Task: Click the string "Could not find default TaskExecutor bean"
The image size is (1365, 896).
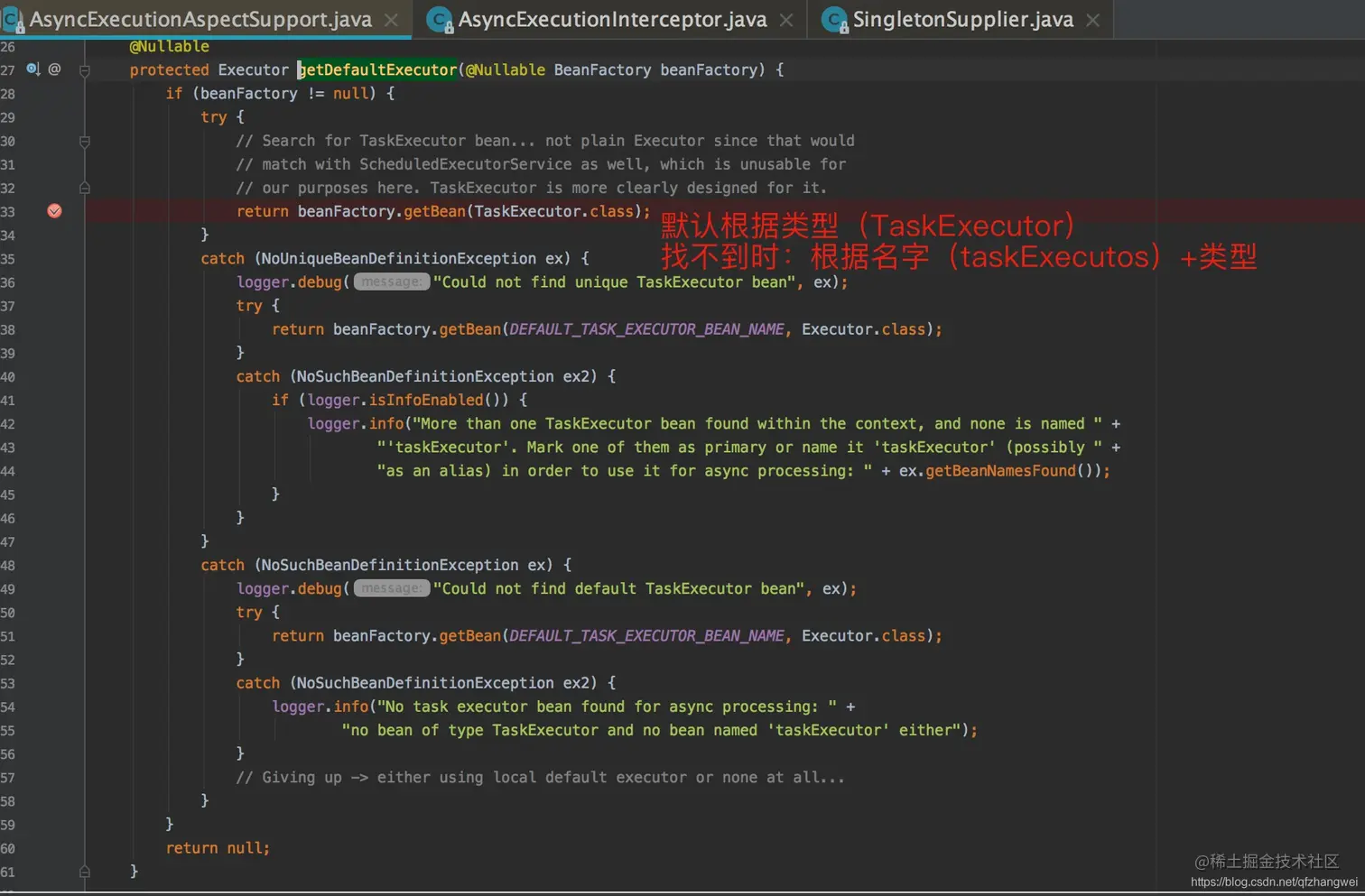Action: click(x=618, y=588)
